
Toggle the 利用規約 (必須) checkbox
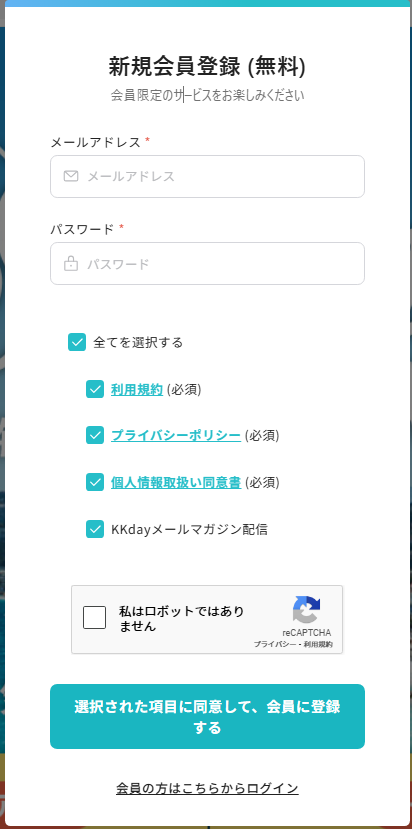[x=95, y=389]
